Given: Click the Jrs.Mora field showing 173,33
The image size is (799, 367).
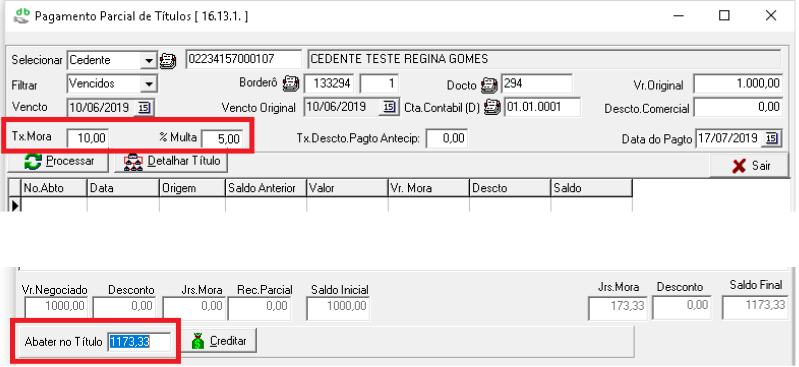Looking at the screenshot, I should (617, 307).
